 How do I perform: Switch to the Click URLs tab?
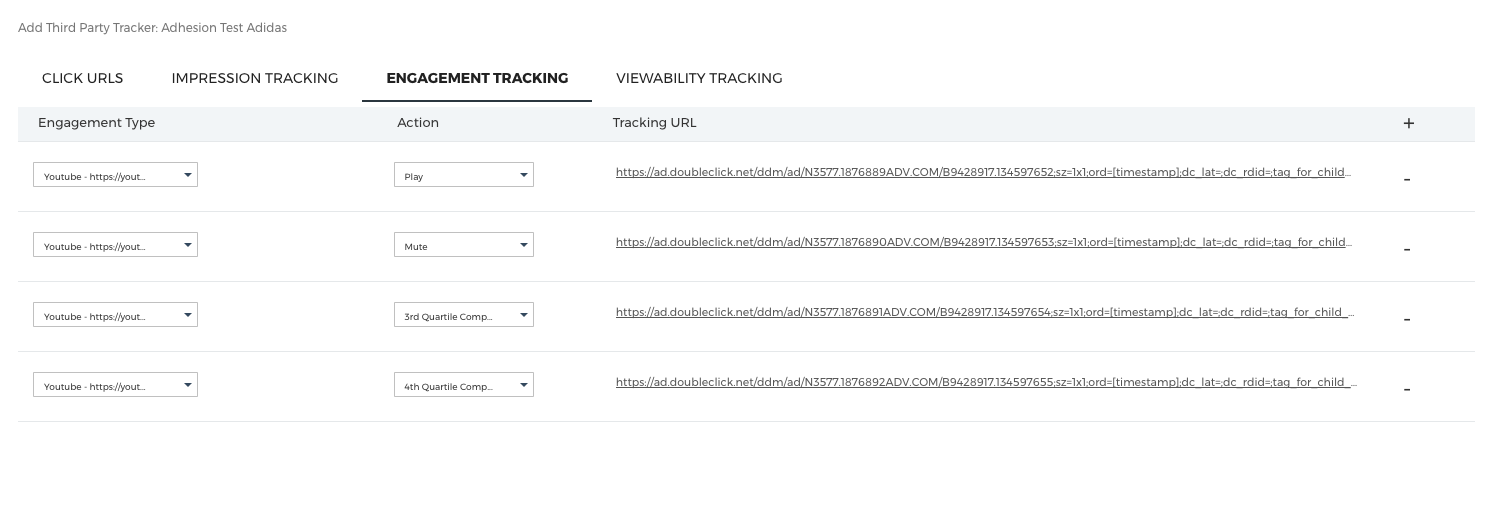point(82,78)
